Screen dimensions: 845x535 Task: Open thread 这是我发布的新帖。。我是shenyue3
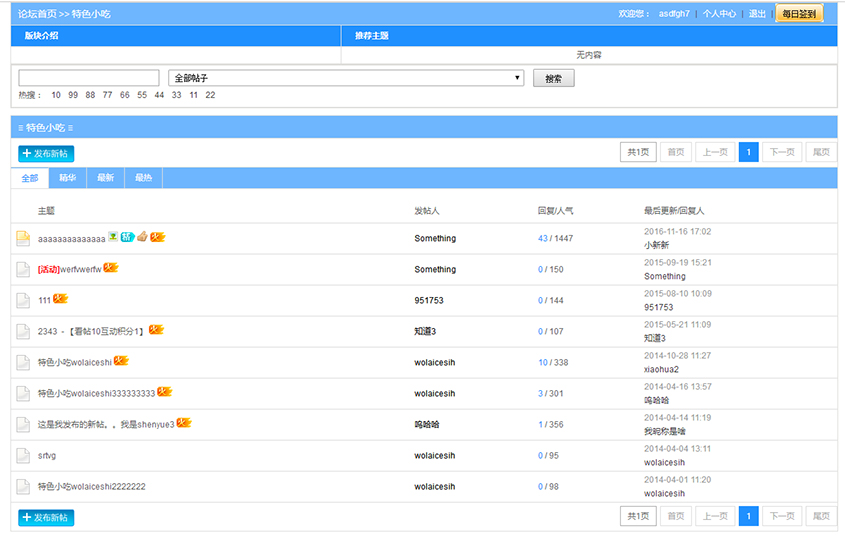click(106, 425)
